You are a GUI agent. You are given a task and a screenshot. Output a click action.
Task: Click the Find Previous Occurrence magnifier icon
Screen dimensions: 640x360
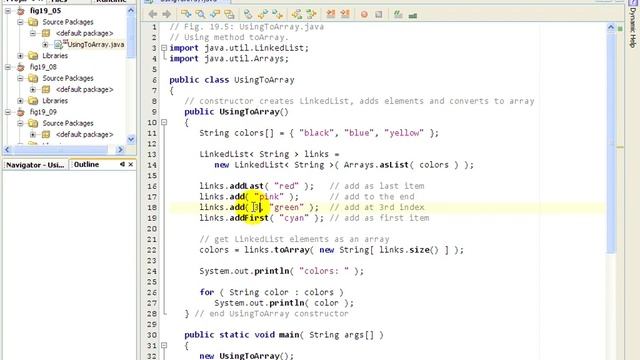click(x=200, y=15)
